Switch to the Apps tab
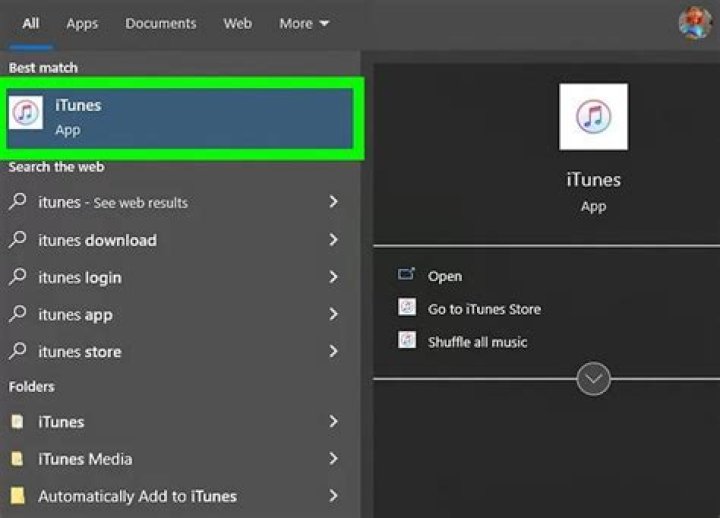The width and height of the screenshot is (720, 518). pyautogui.click(x=82, y=23)
